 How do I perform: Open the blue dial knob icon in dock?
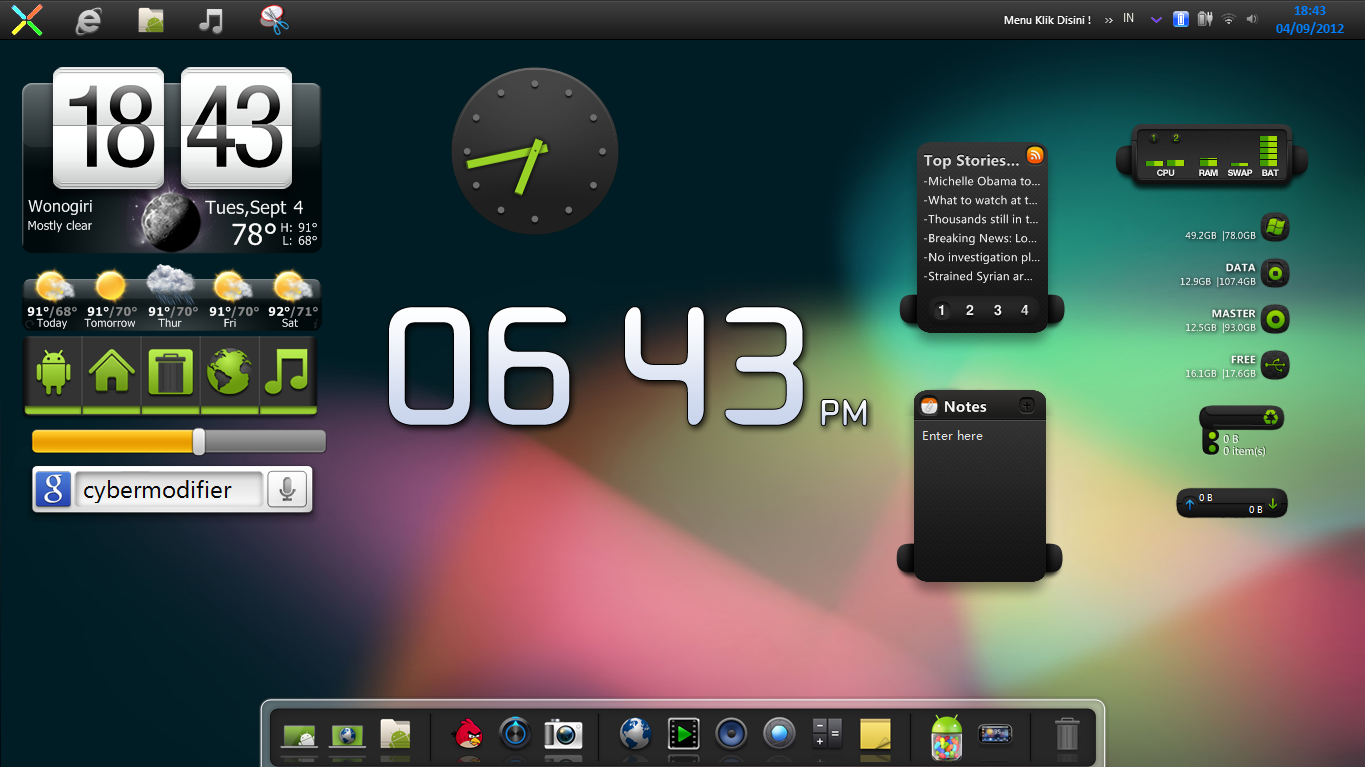515,734
